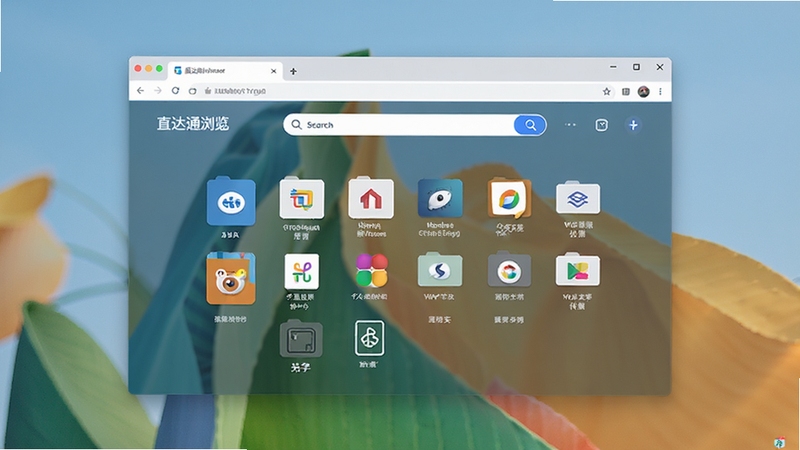Viewport: 800px width, 450px height.
Task: Click the browser address bar
Action: (400, 91)
